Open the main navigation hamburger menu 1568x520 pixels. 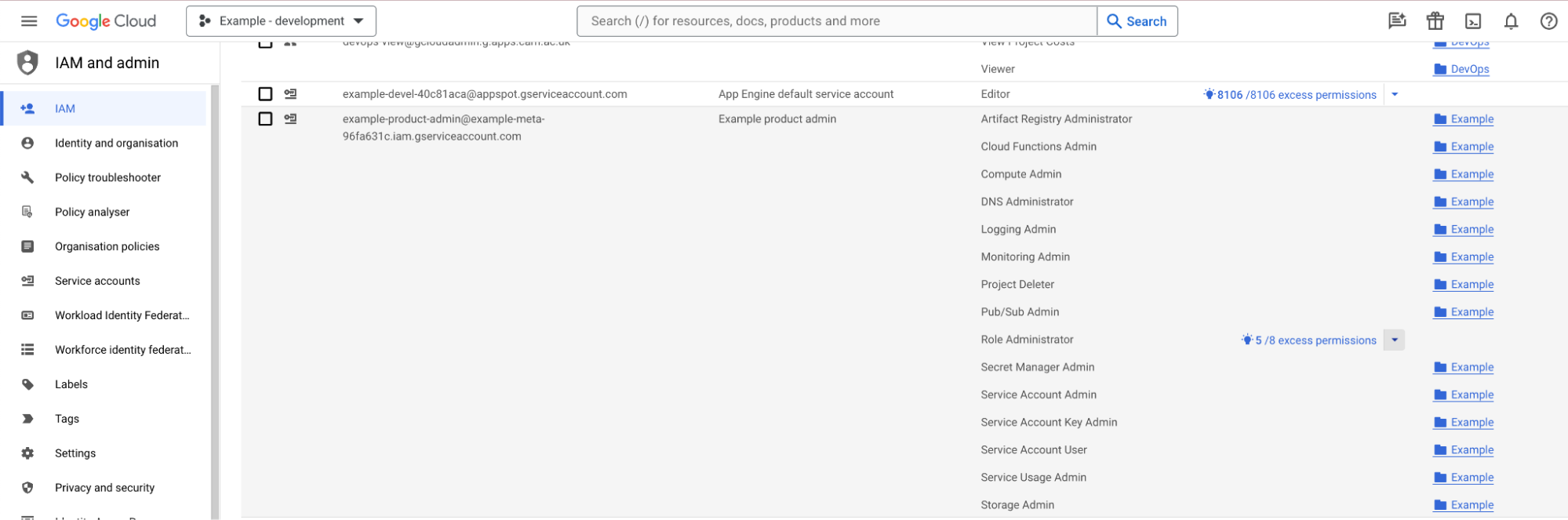tap(29, 21)
